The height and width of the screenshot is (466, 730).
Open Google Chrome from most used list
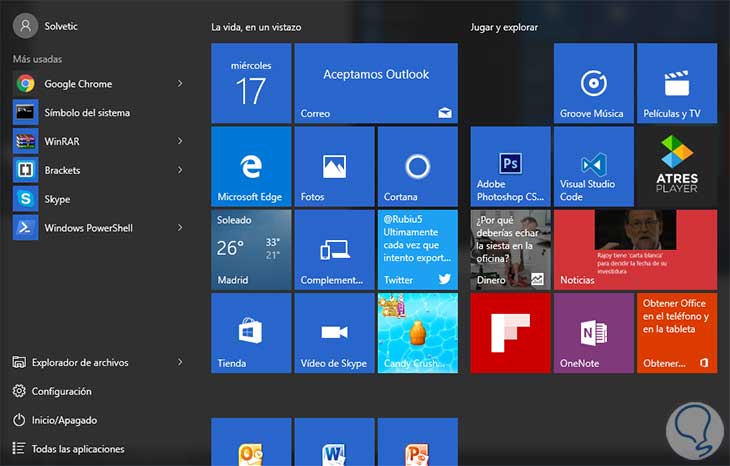[x=100, y=84]
